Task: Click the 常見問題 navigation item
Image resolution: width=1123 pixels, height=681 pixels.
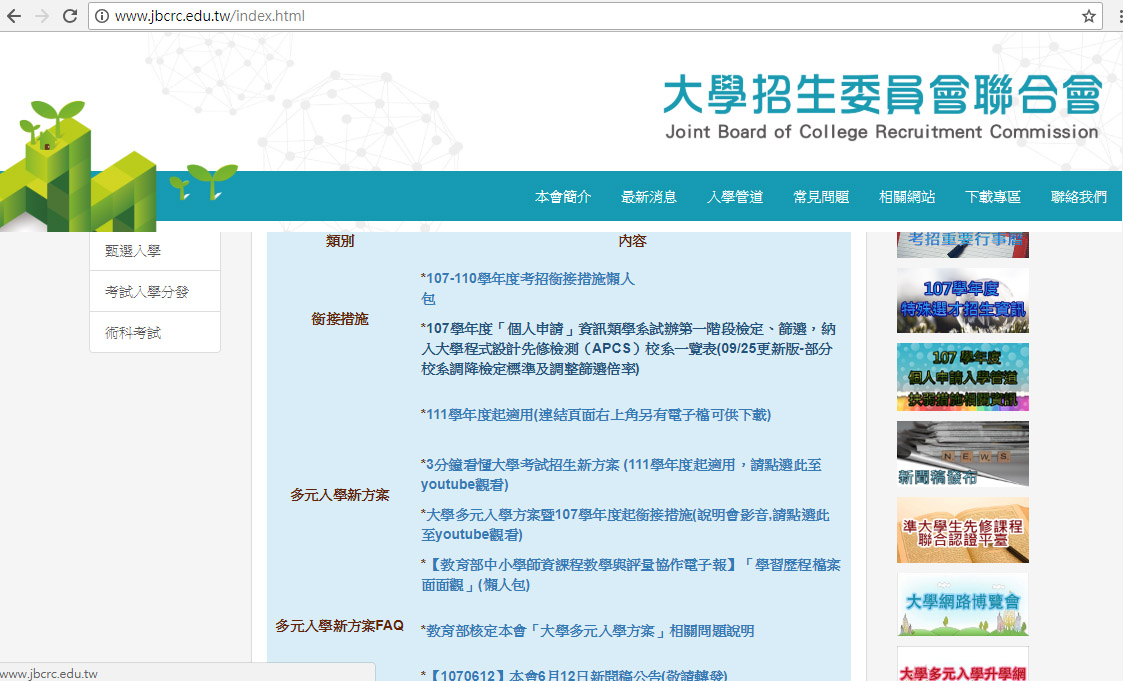Action: coord(820,197)
